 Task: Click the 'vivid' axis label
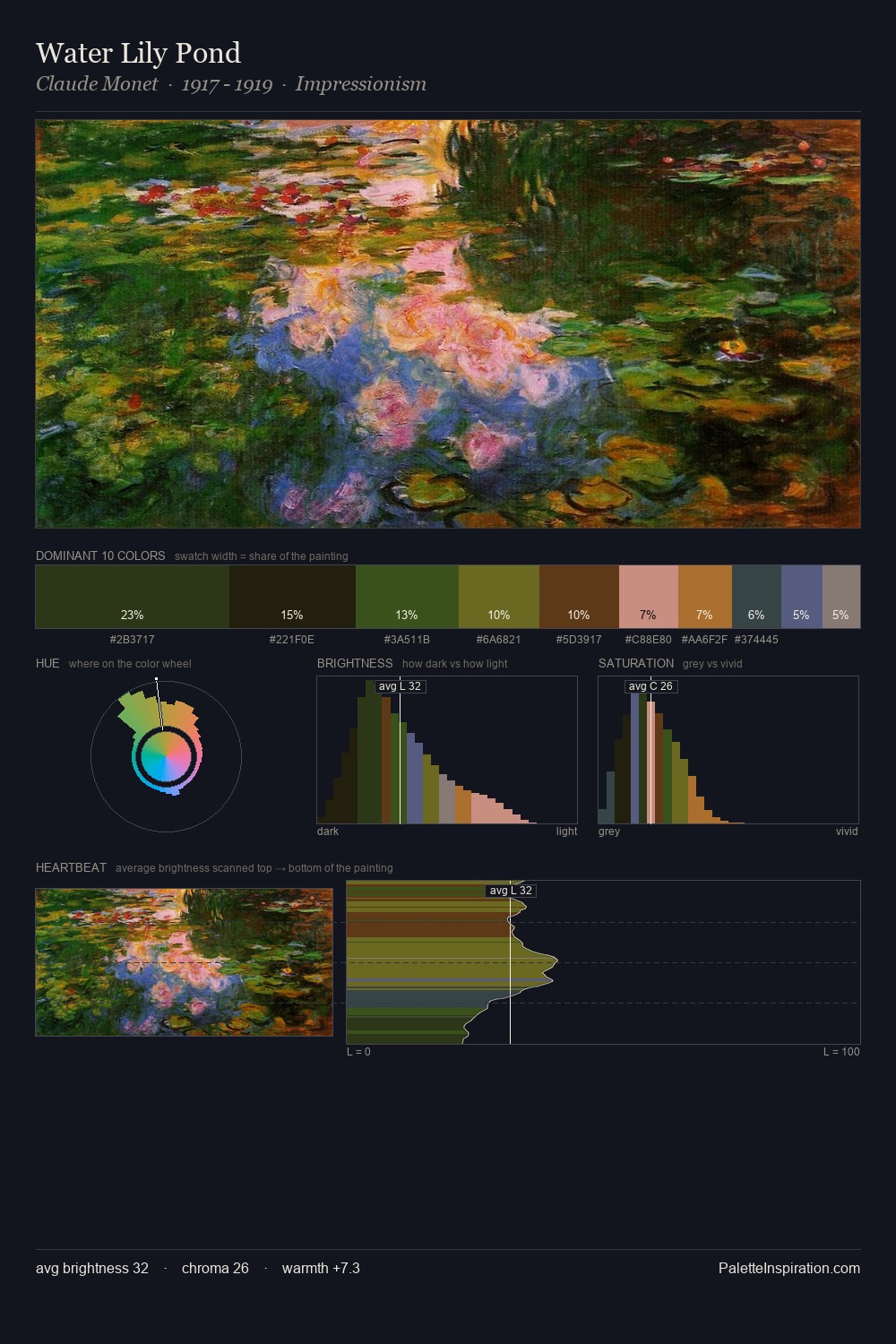(847, 831)
